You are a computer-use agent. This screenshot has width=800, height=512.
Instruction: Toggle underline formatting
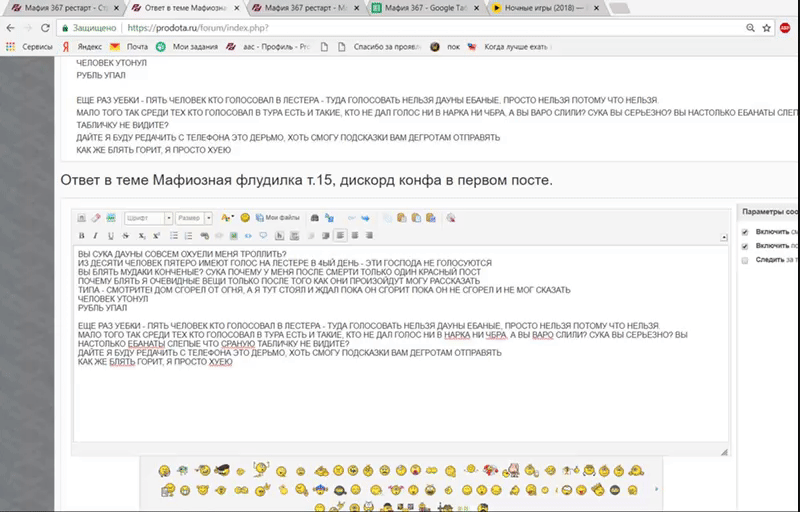(111, 236)
